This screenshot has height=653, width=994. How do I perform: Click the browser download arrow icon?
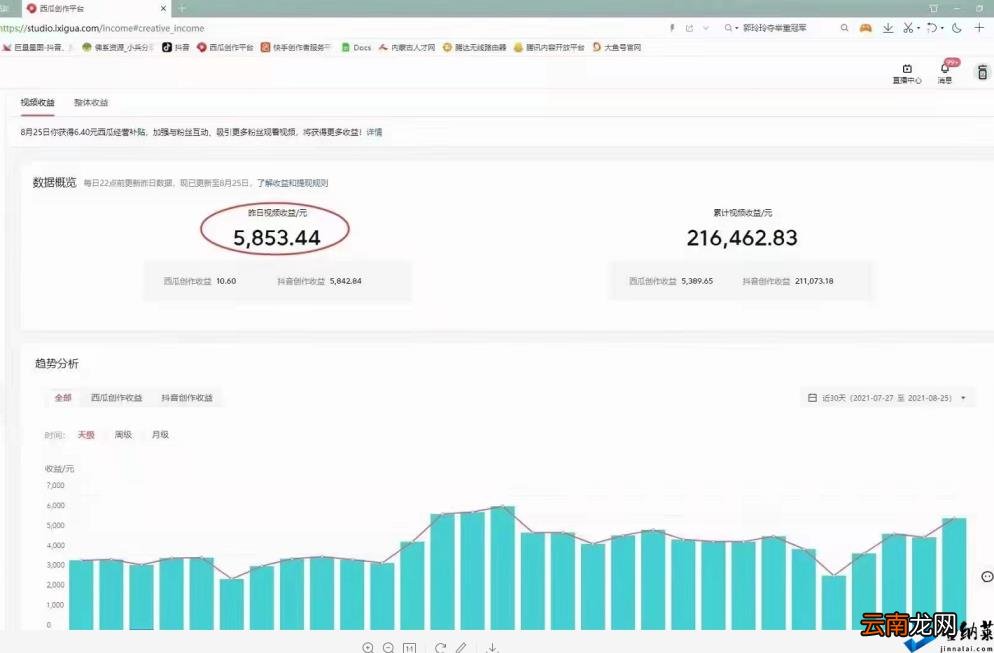tap(887, 28)
